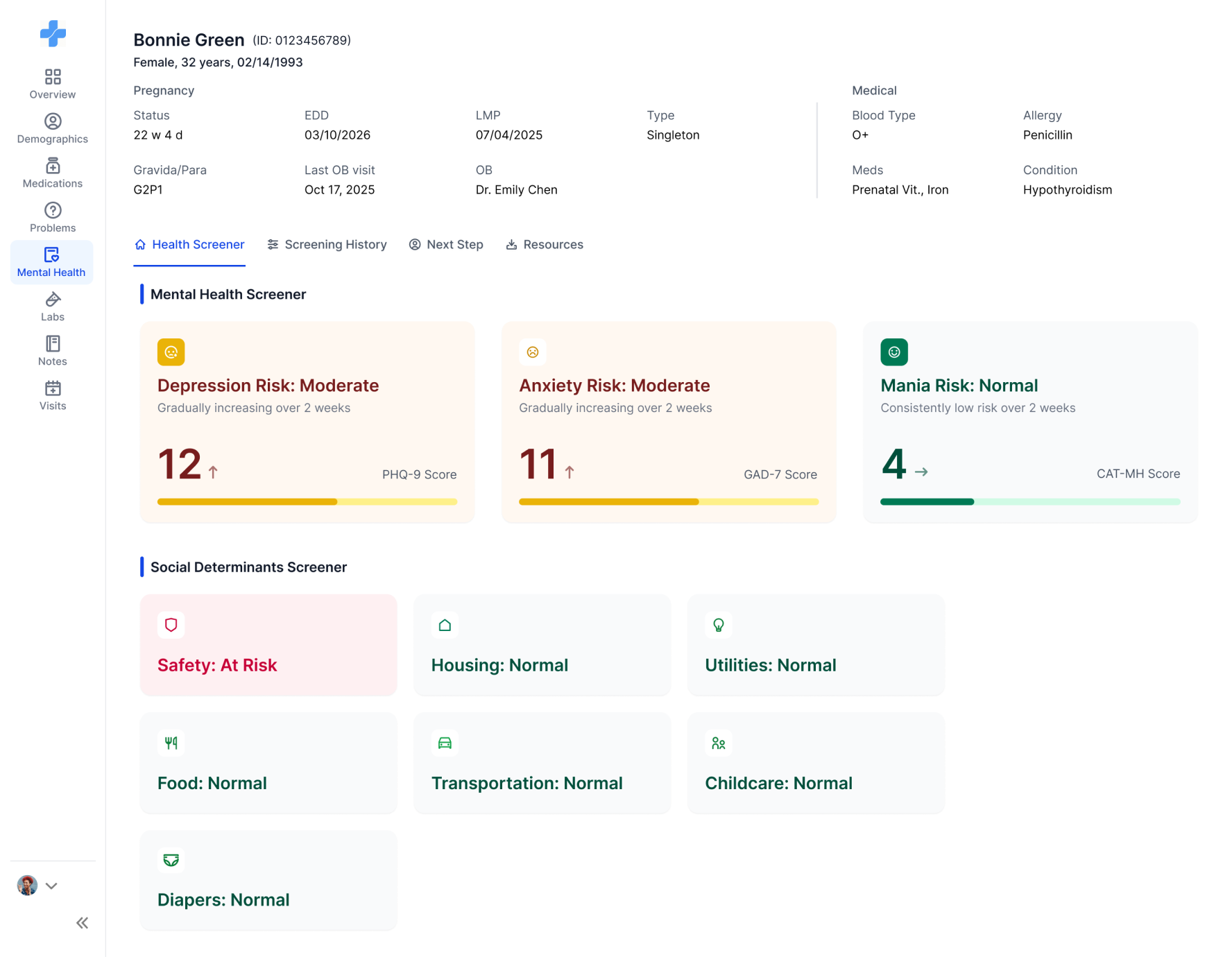Click the GAD-7 score progress bar

tap(669, 501)
